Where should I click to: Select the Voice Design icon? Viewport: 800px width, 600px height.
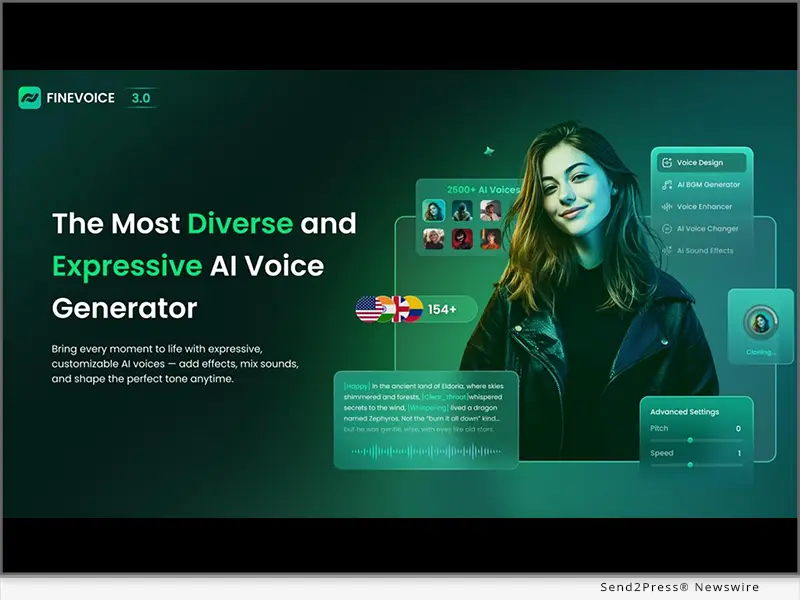coord(667,162)
